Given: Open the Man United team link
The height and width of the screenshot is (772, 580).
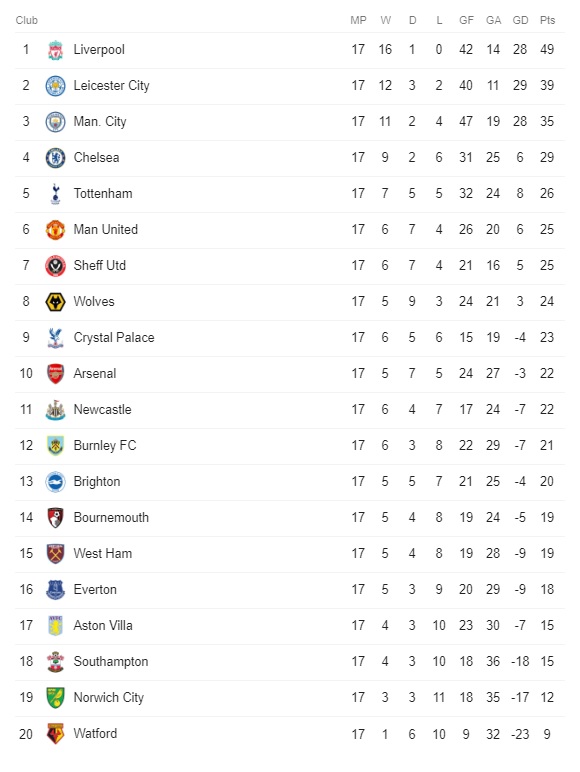Looking at the screenshot, I should tap(105, 229).
